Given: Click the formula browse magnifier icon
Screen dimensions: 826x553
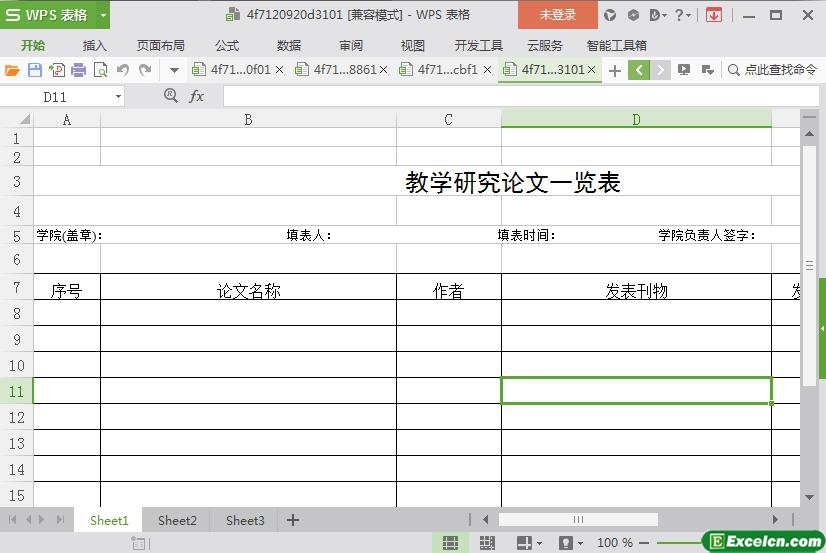Looking at the screenshot, I should (x=170, y=95).
